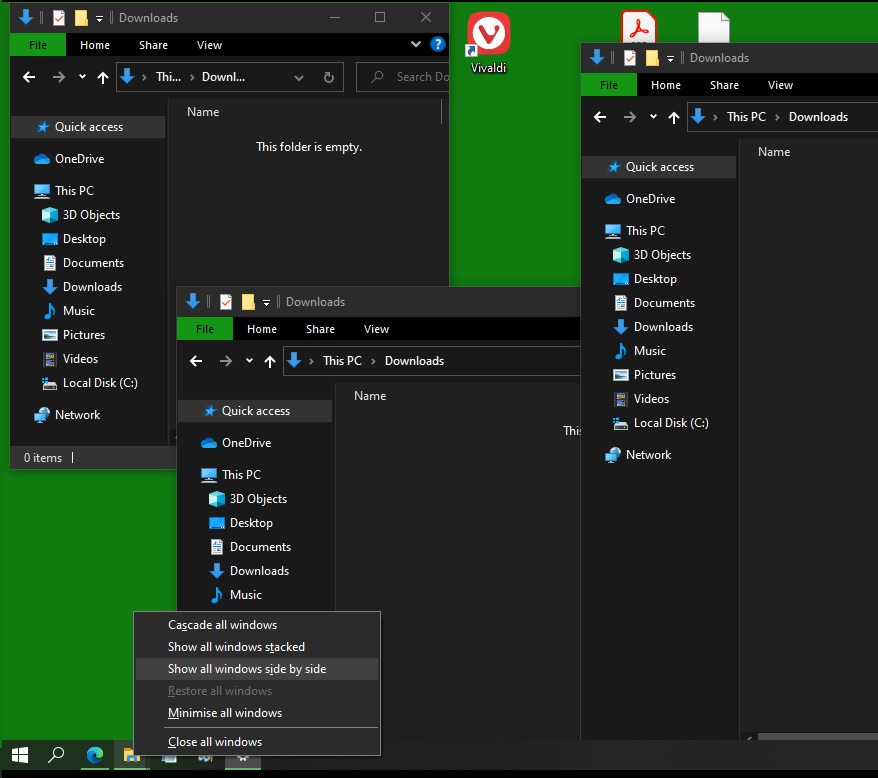Click New folder icon in the window behind the menu
The image size is (878, 778).
[248, 302]
